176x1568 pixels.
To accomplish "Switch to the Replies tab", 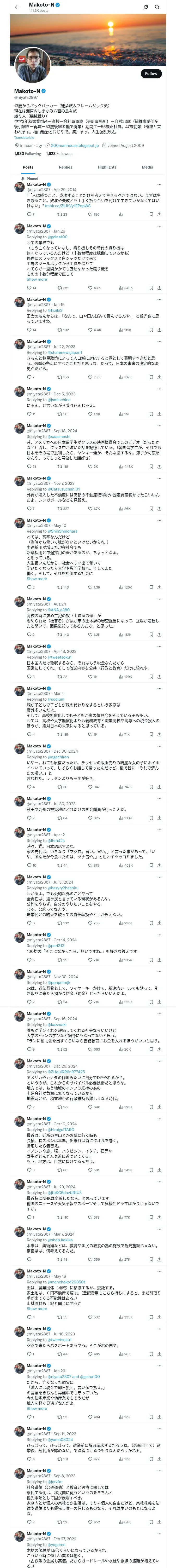I will tap(65, 167).
